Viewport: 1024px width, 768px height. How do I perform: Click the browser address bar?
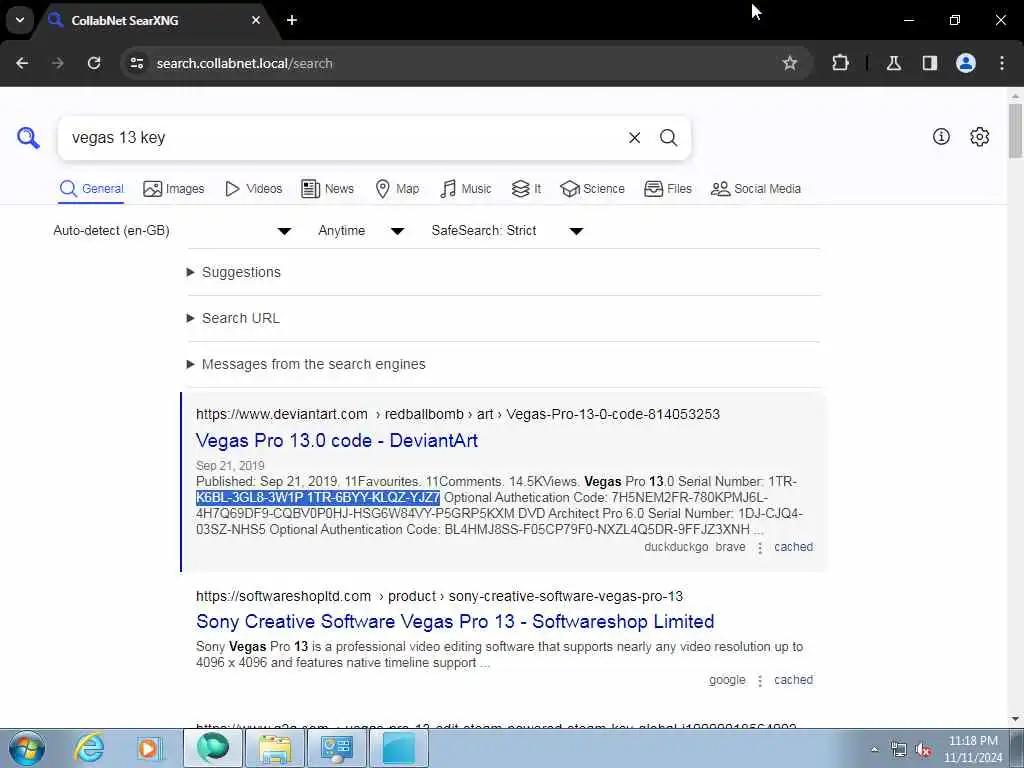click(x=457, y=63)
